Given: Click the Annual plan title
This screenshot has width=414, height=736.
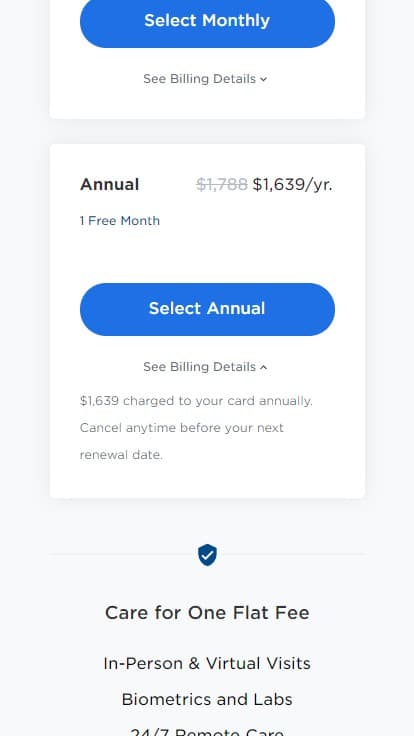Looking at the screenshot, I should coord(109,184).
